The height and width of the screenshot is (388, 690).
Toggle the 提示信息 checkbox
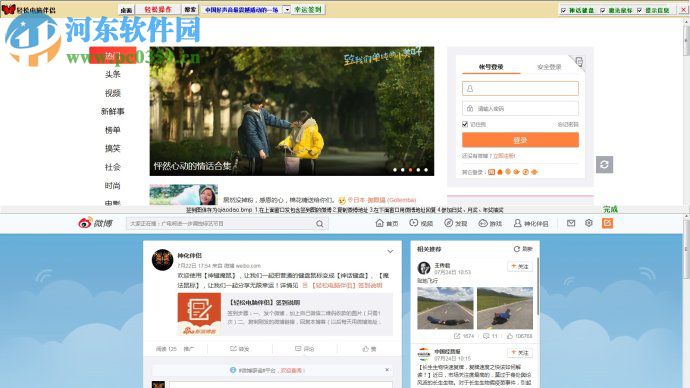[x=639, y=10]
